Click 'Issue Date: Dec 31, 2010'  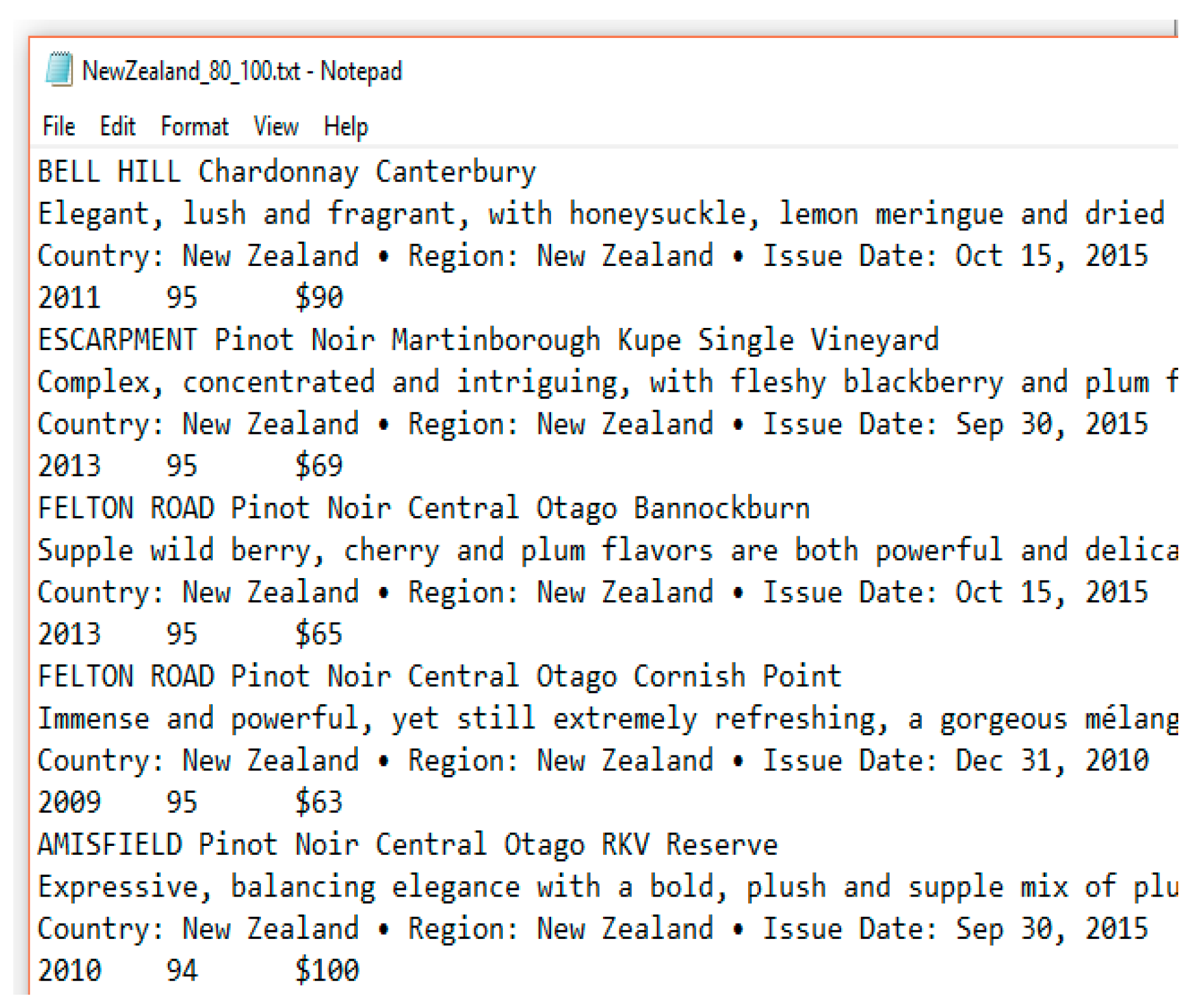click(x=955, y=760)
